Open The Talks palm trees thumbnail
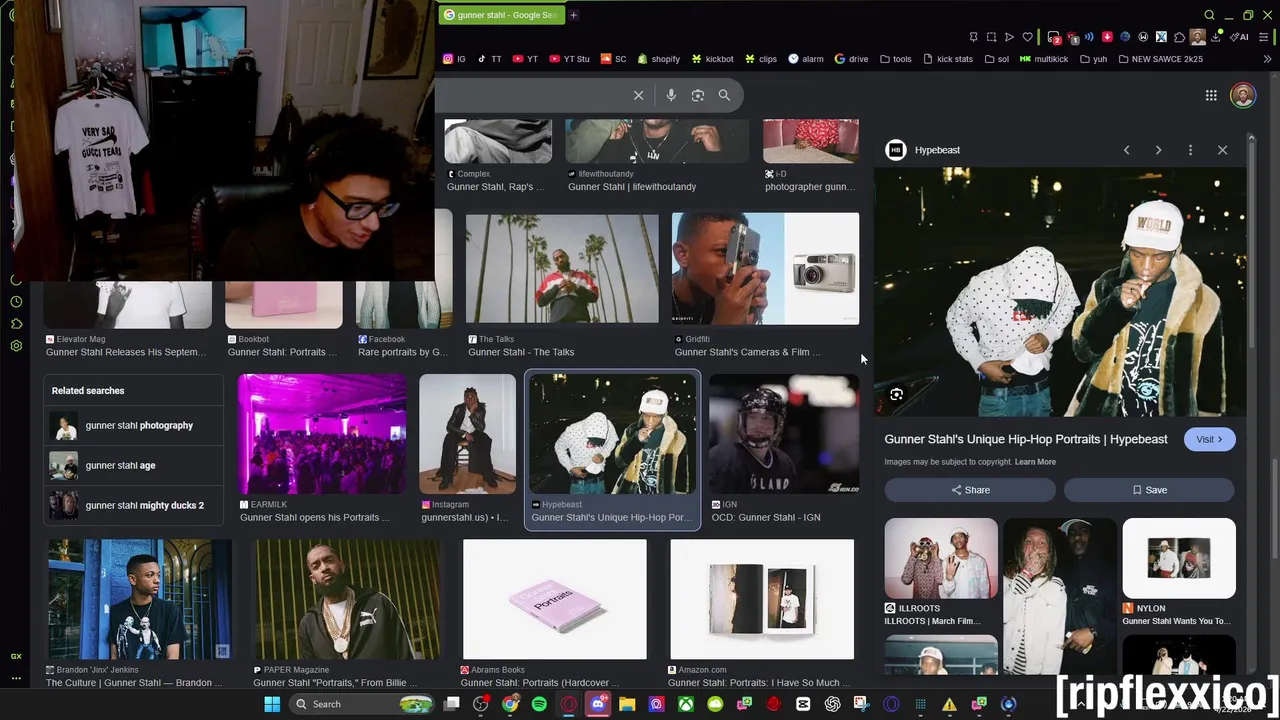 [x=562, y=268]
